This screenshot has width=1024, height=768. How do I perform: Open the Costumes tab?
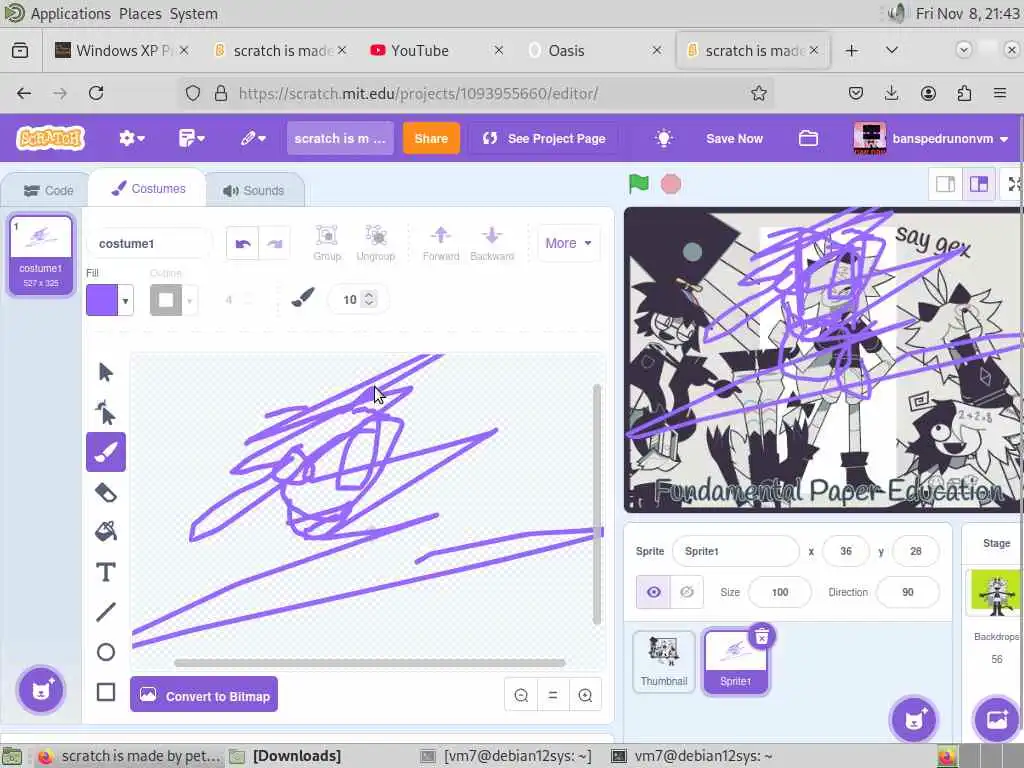[148, 189]
